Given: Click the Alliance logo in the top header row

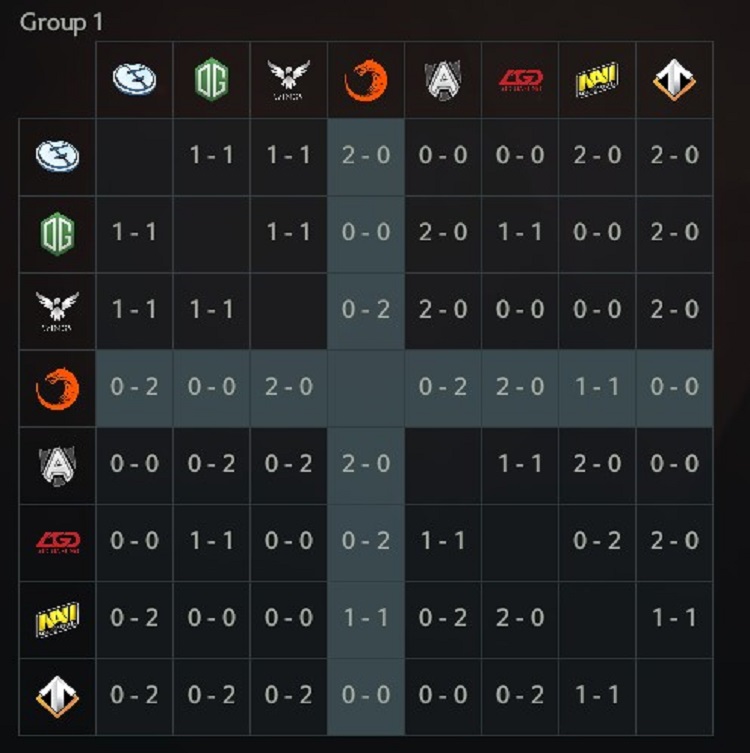Looking at the screenshot, I should (x=443, y=80).
